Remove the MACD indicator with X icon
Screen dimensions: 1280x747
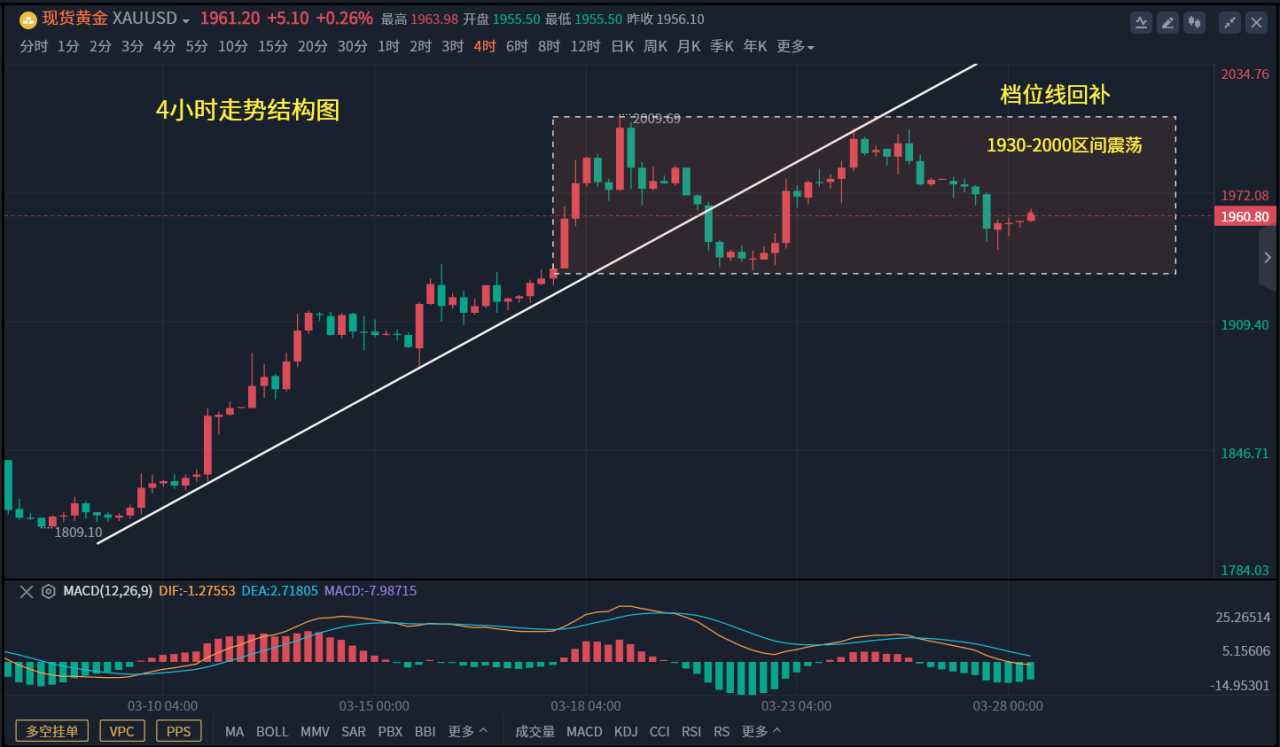[x=27, y=591]
